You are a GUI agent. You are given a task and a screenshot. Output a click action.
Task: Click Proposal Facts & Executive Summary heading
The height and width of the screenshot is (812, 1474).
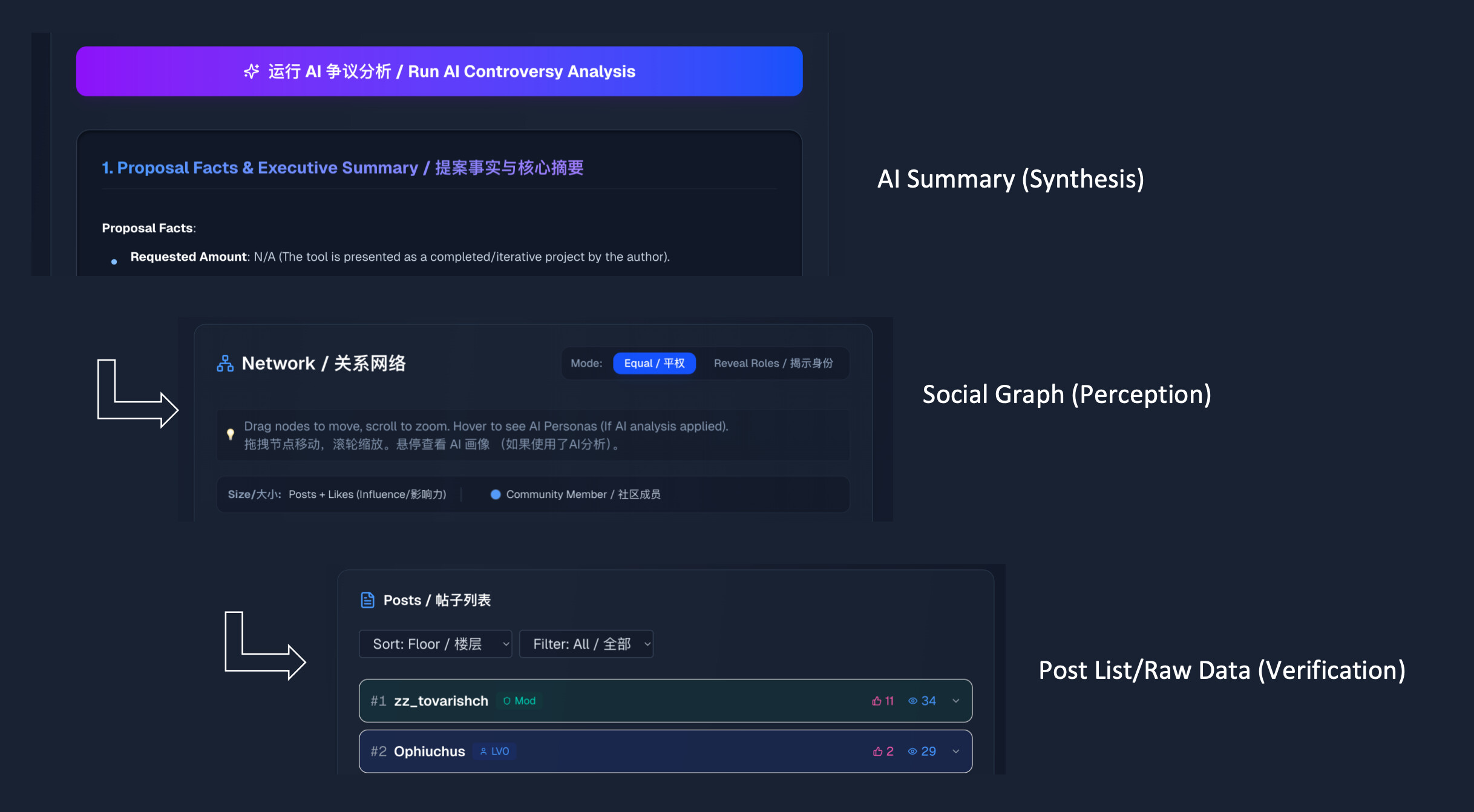click(x=342, y=168)
